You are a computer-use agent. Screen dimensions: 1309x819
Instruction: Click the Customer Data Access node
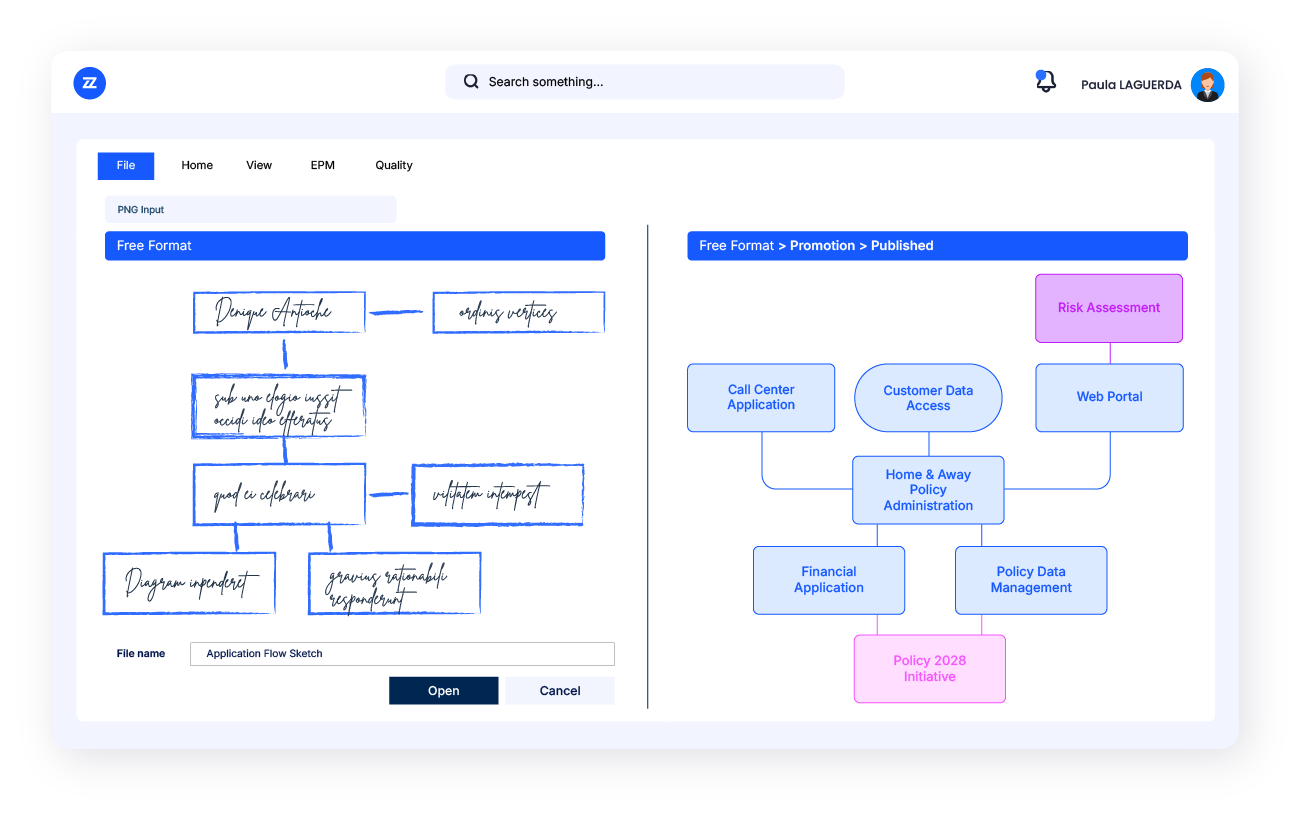(x=927, y=397)
